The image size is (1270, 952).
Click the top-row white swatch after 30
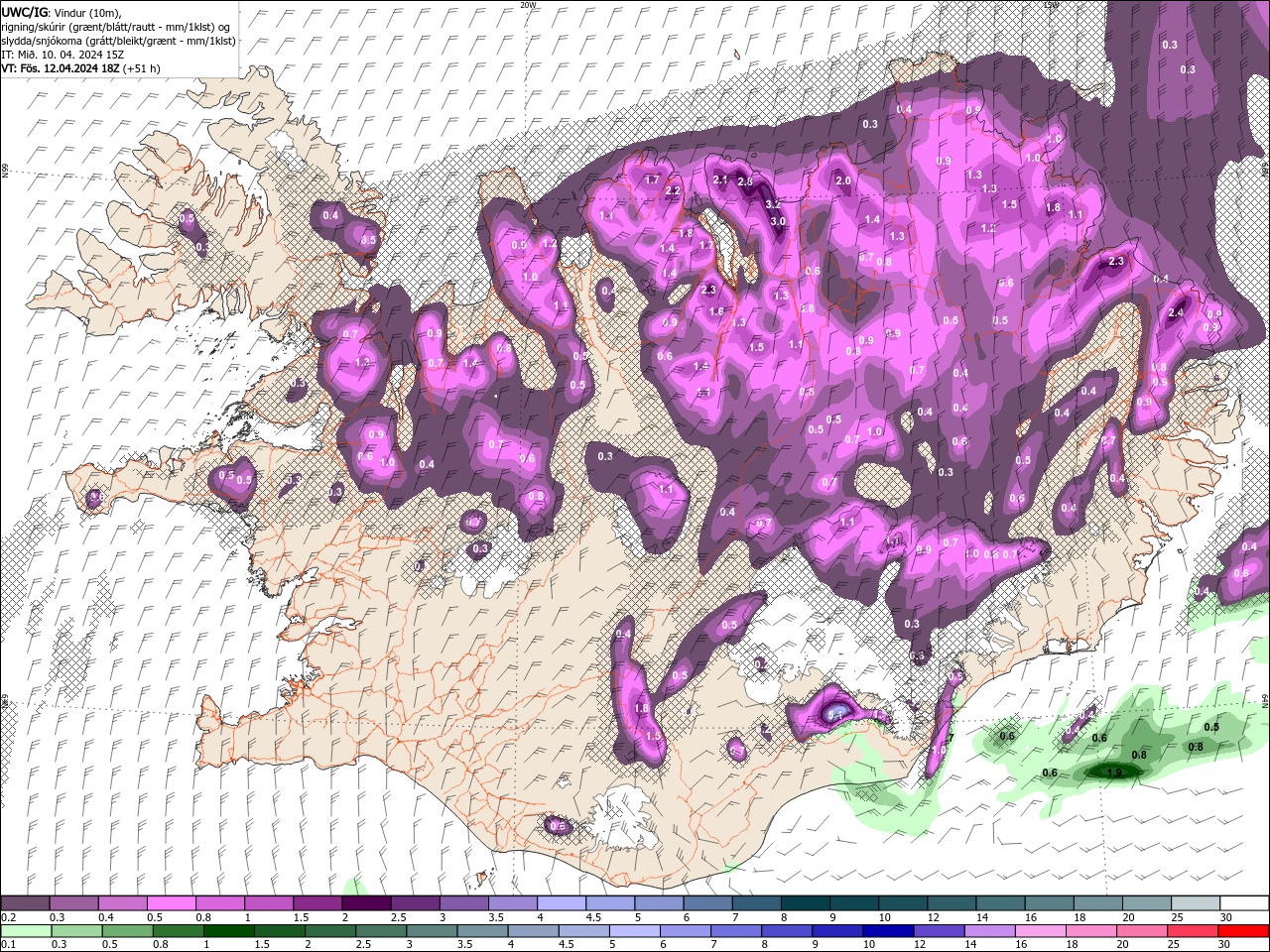click(1242, 903)
